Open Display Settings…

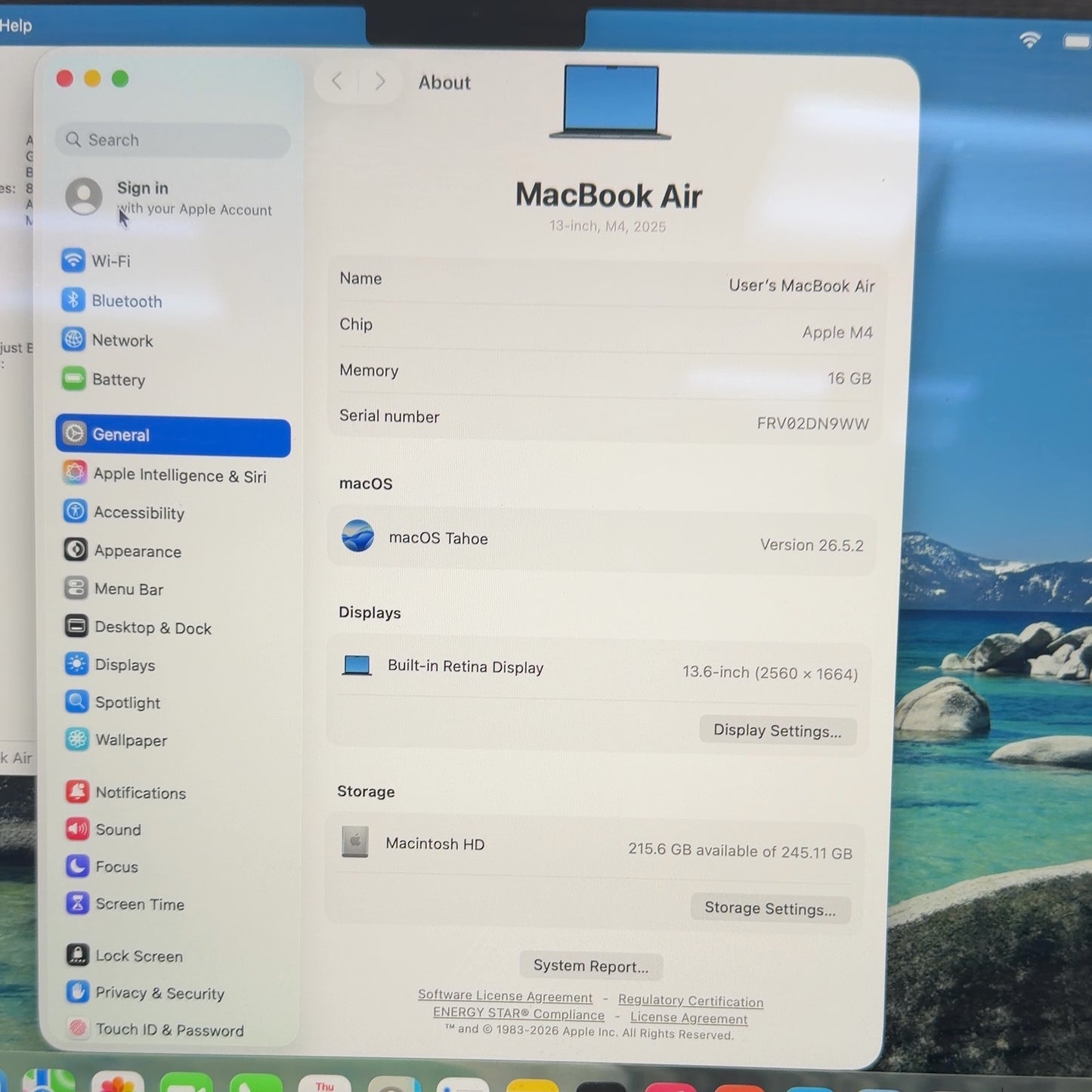(778, 731)
